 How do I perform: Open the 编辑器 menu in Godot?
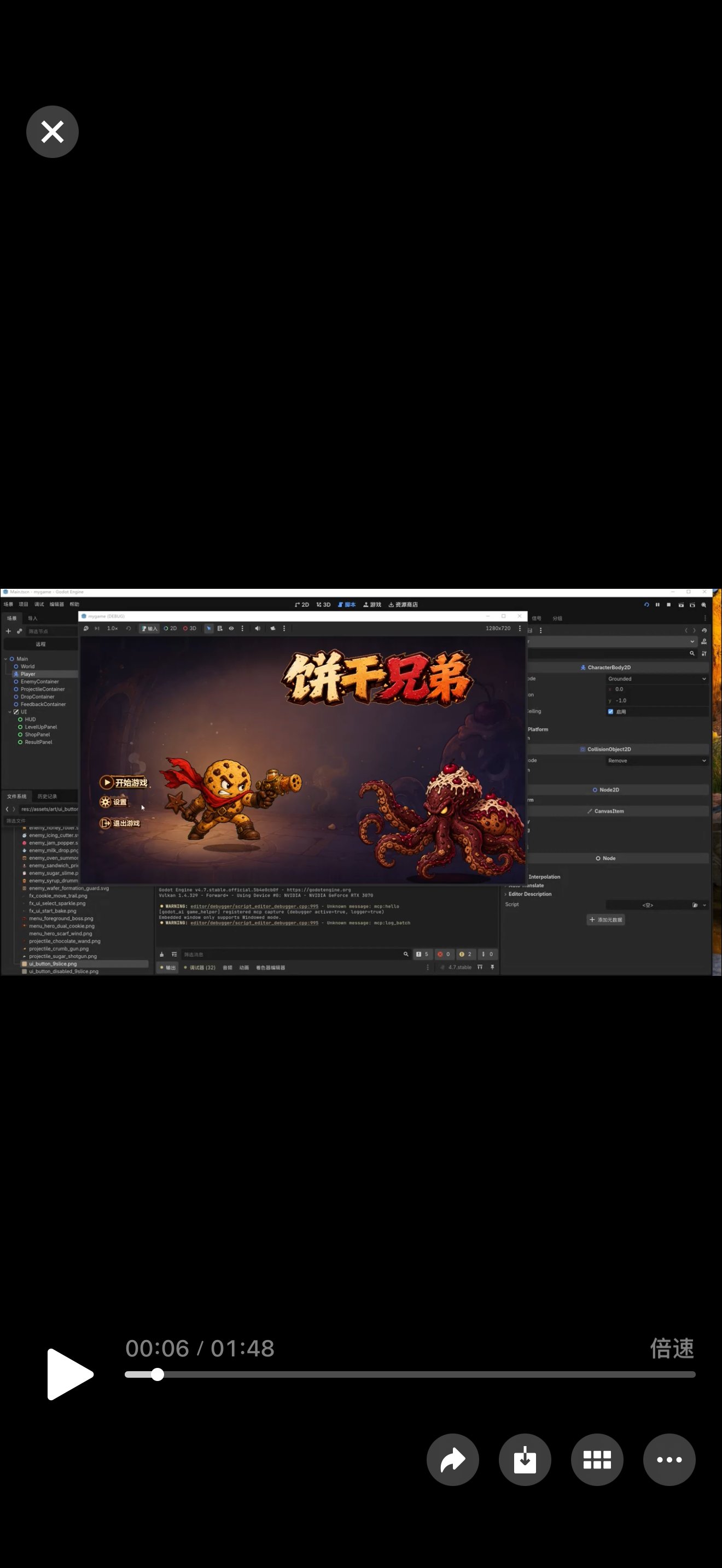click(57, 605)
